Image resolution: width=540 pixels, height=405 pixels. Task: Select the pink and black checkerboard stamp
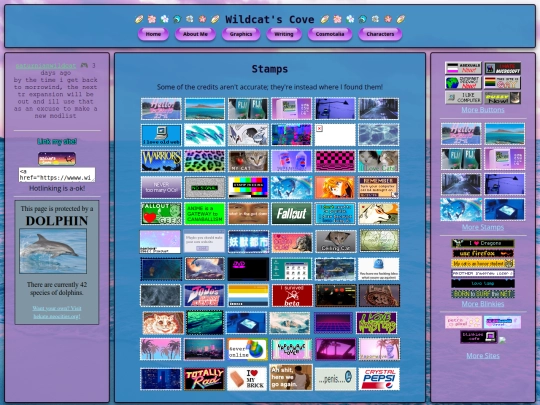pyautogui.click(x=335, y=161)
